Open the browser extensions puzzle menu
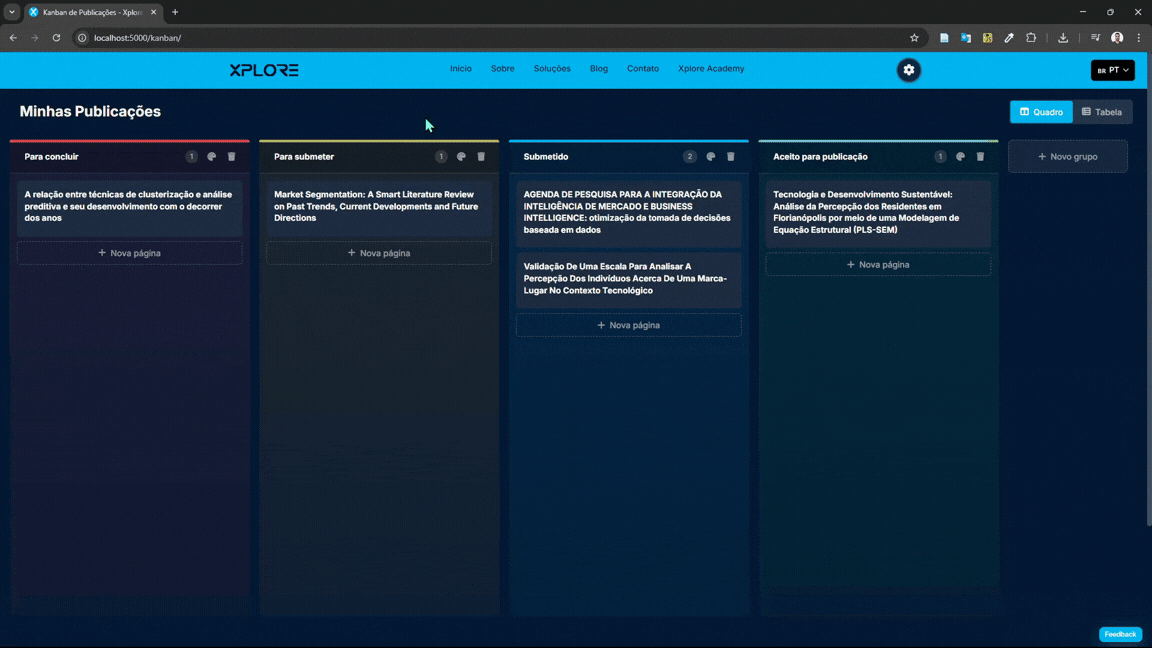The height and width of the screenshot is (648, 1152). coord(1031,37)
